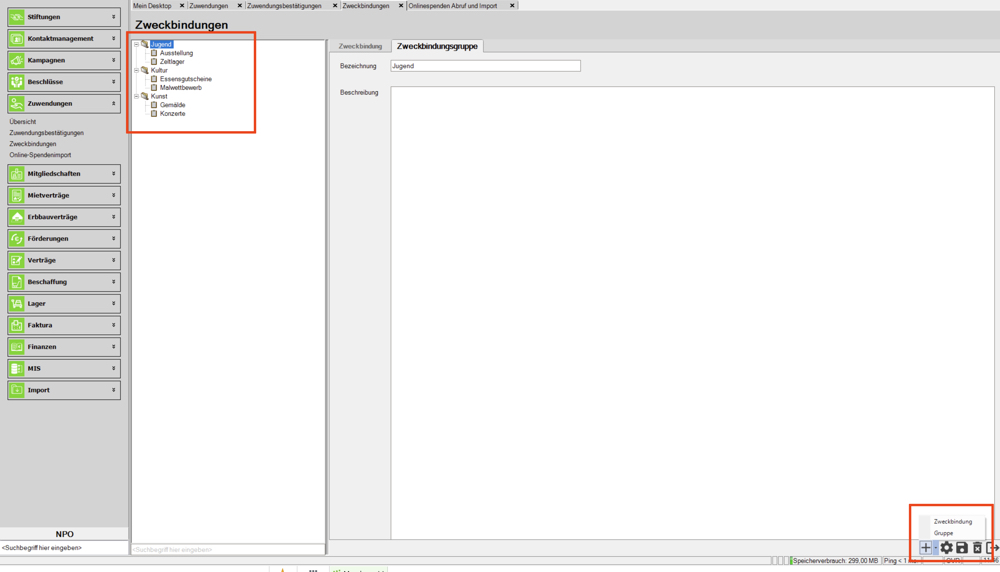This screenshot has height=572, width=1000.
Task: Collapse the Jugend tree node
Action: (x=137, y=44)
